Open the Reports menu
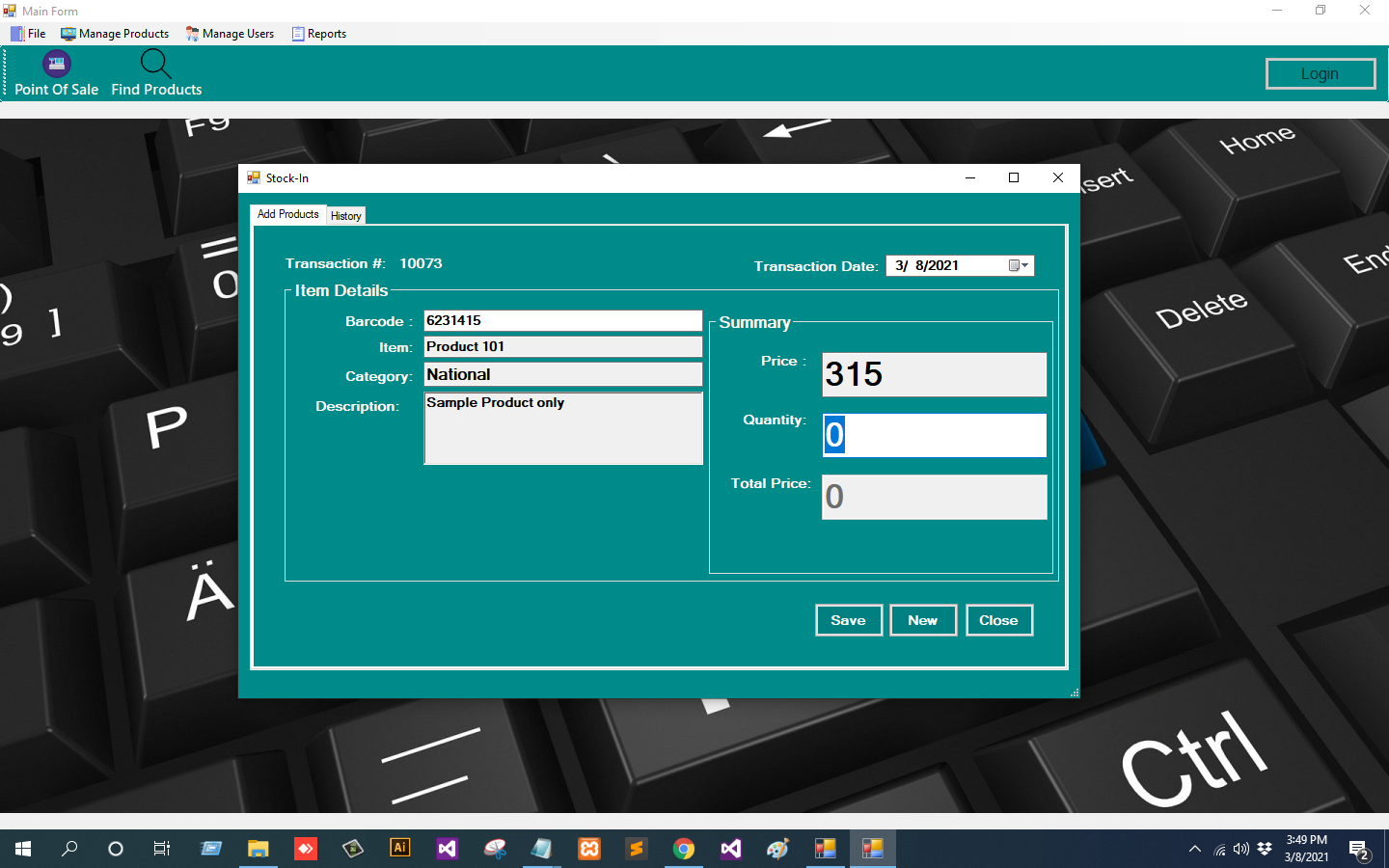1389x868 pixels. point(319,34)
